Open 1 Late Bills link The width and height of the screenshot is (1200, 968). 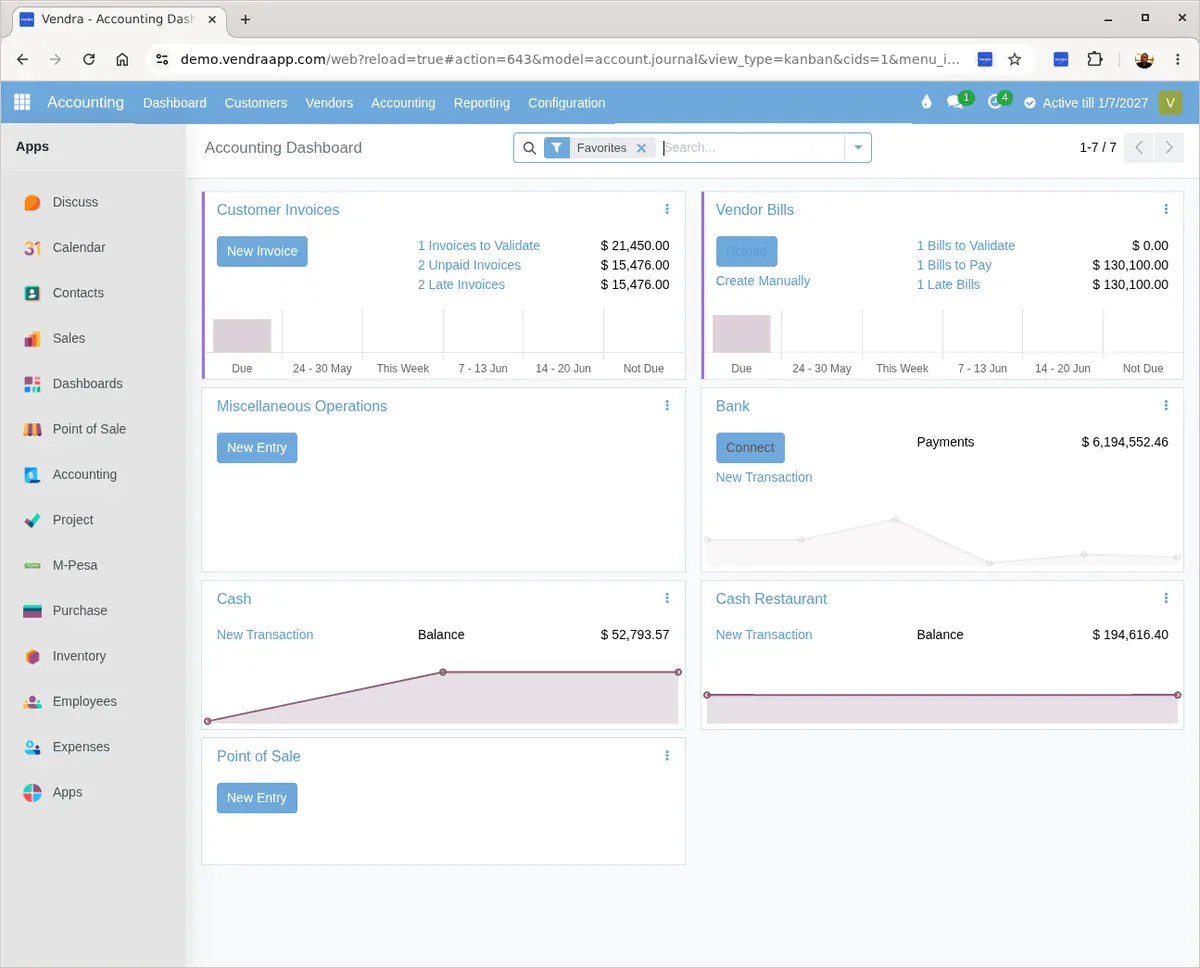point(949,285)
